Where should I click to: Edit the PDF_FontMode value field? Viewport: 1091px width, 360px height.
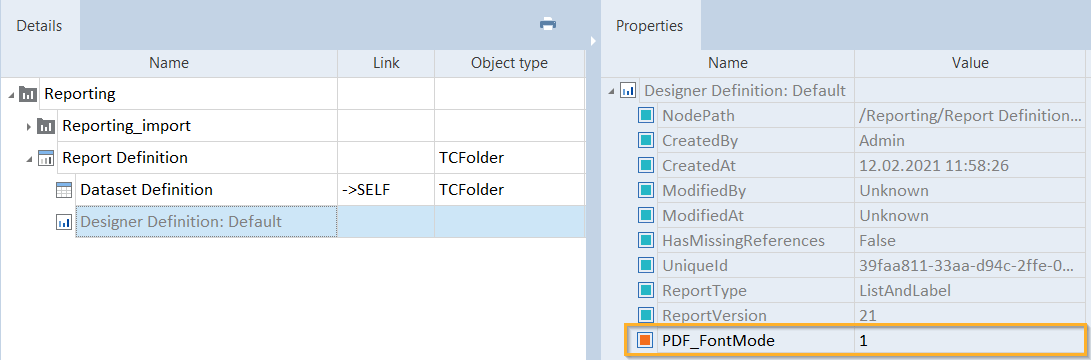969,341
